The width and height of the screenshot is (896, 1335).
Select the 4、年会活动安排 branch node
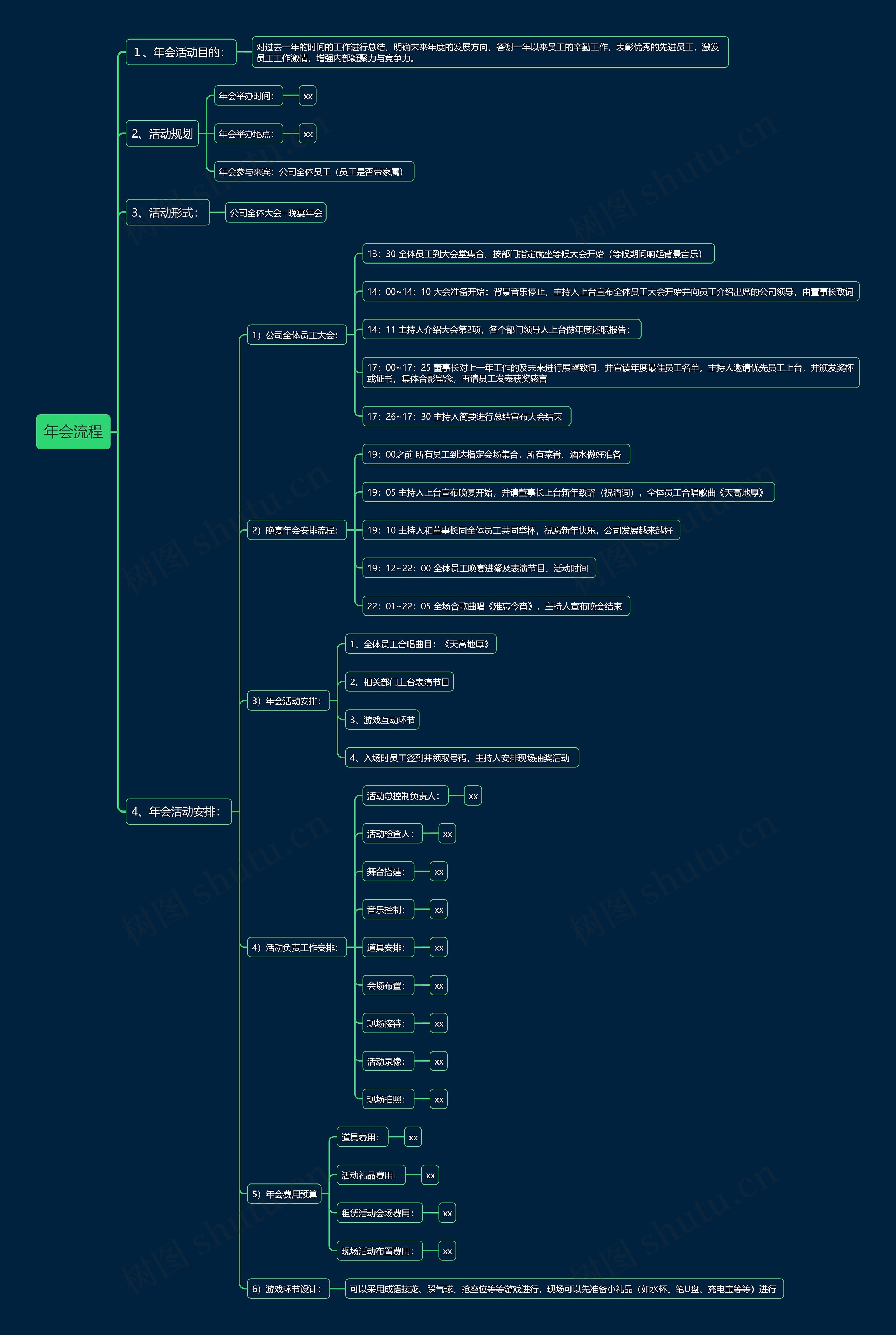point(178,811)
